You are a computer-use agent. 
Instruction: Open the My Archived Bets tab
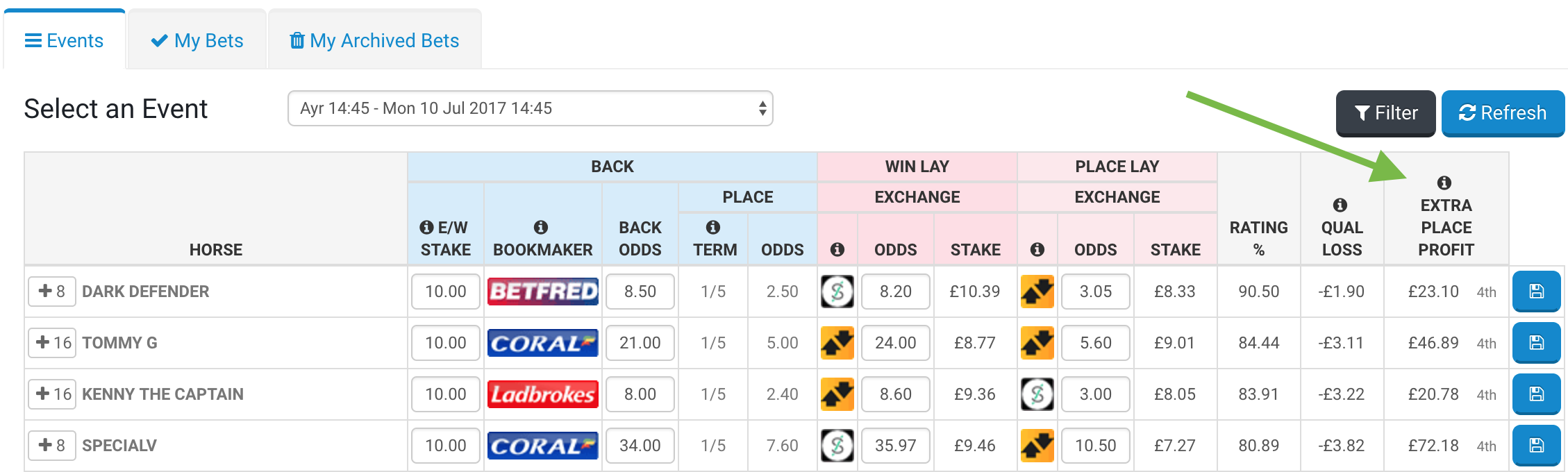tap(374, 41)
